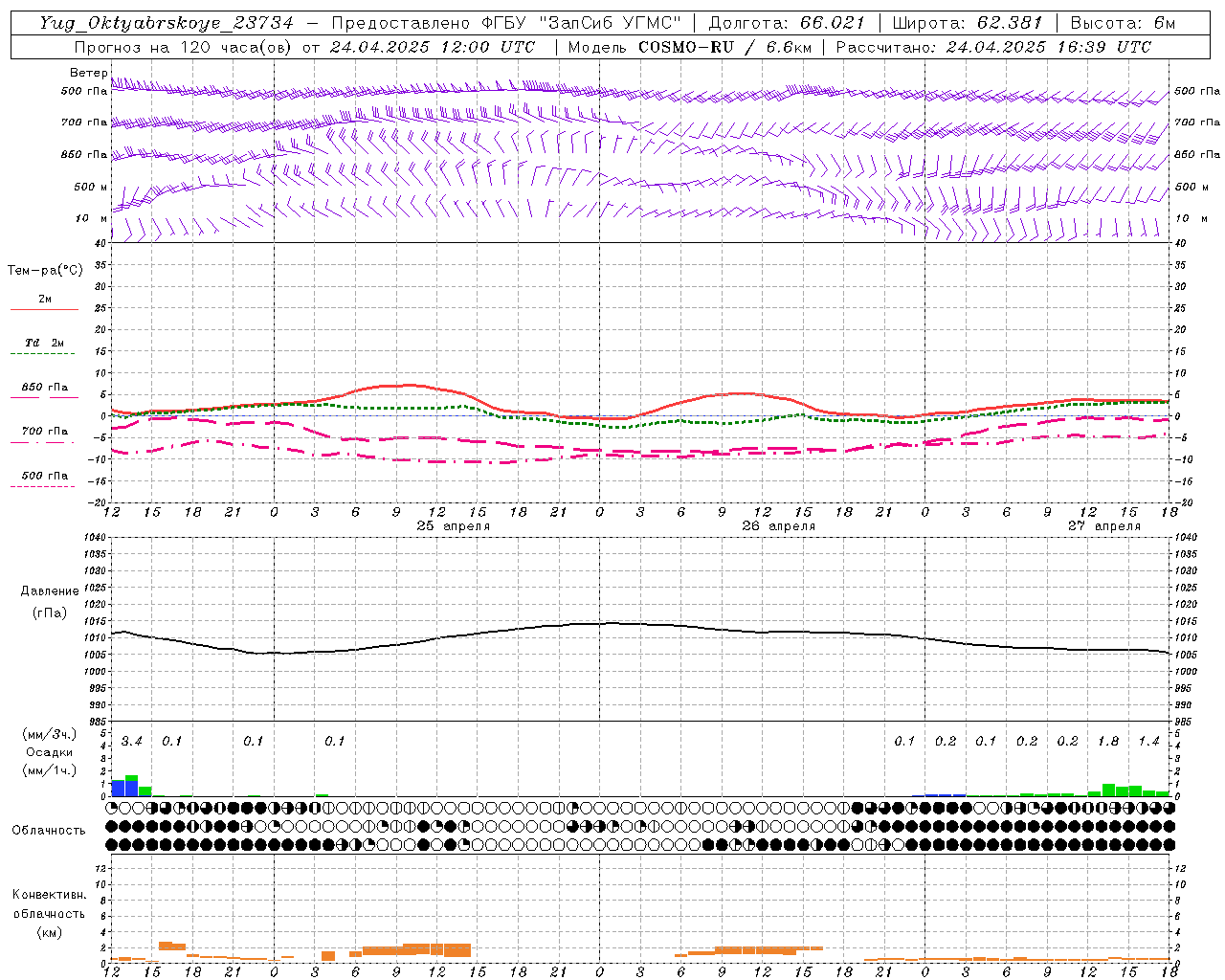Click the Давление pressure panel label

tap(50, 591)
